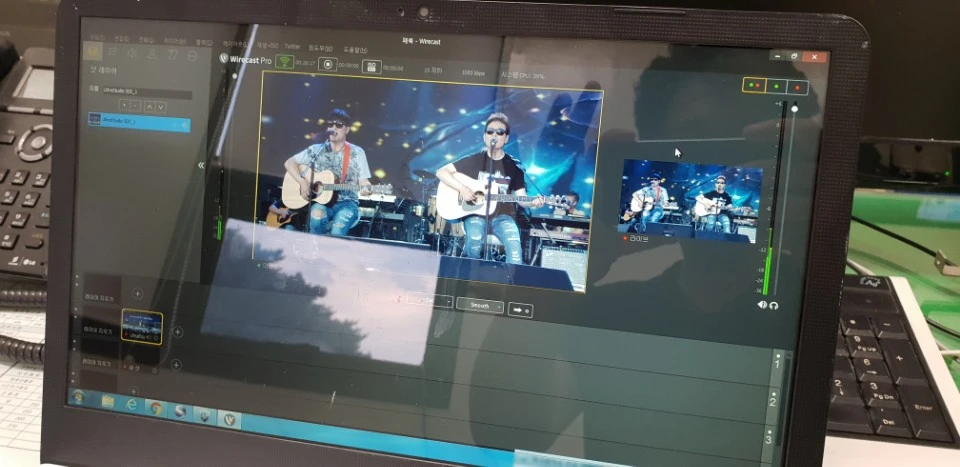Open the 도움말 (Help) menu

point(355,49)
